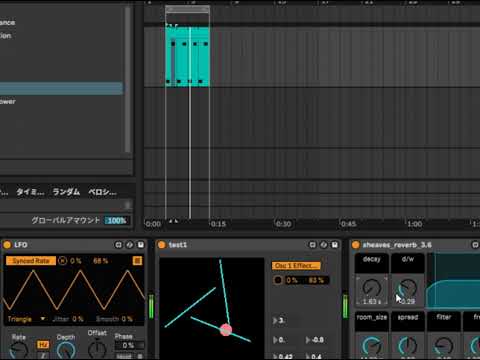Click the 0:30 time ruler marker

(x=283, y=224)
